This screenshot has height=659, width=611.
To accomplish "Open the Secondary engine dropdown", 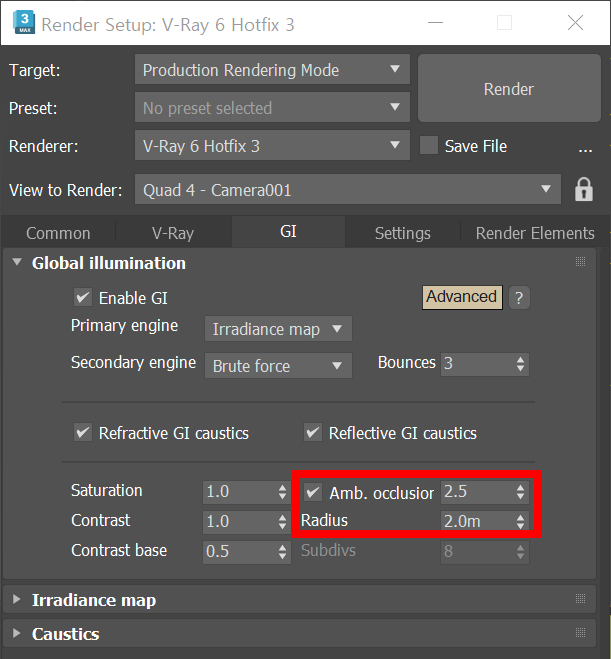I will click(278, 366).
